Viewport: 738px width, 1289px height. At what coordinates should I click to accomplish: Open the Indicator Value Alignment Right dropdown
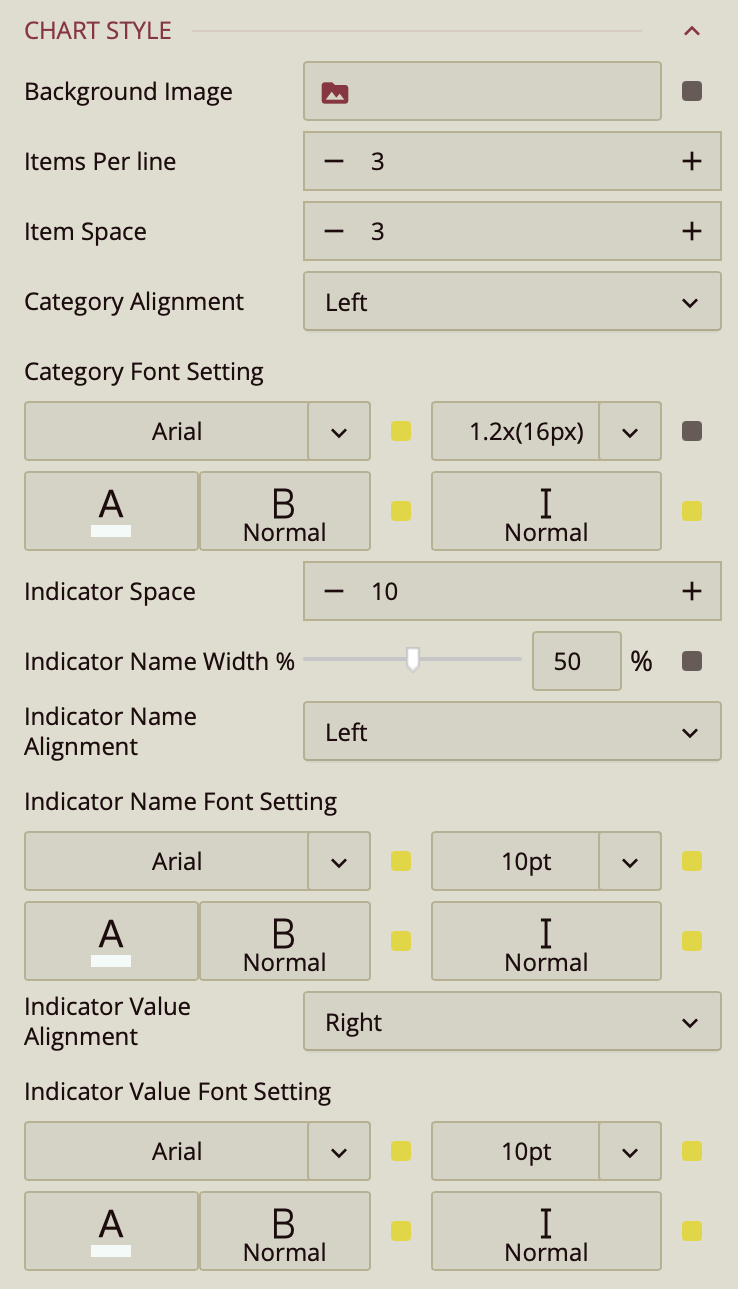coord(512,1022)
